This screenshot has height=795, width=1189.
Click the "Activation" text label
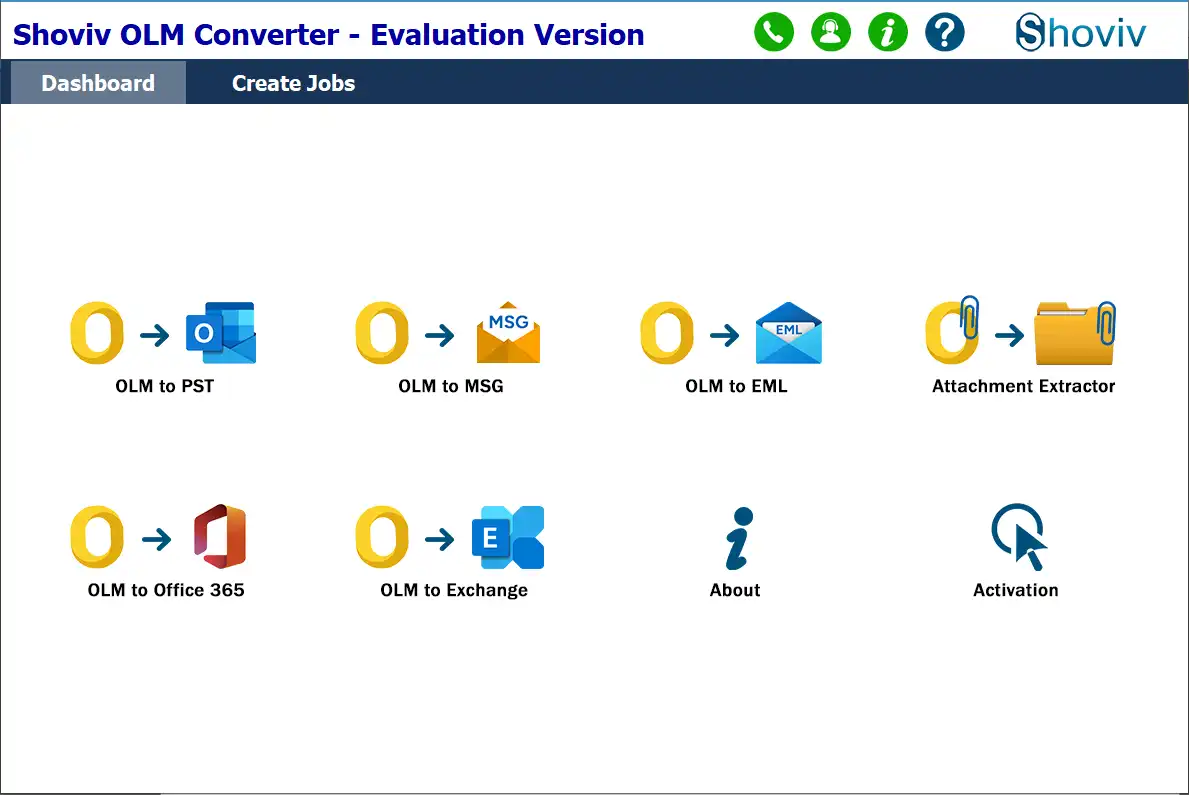[x=1015, y=590]
